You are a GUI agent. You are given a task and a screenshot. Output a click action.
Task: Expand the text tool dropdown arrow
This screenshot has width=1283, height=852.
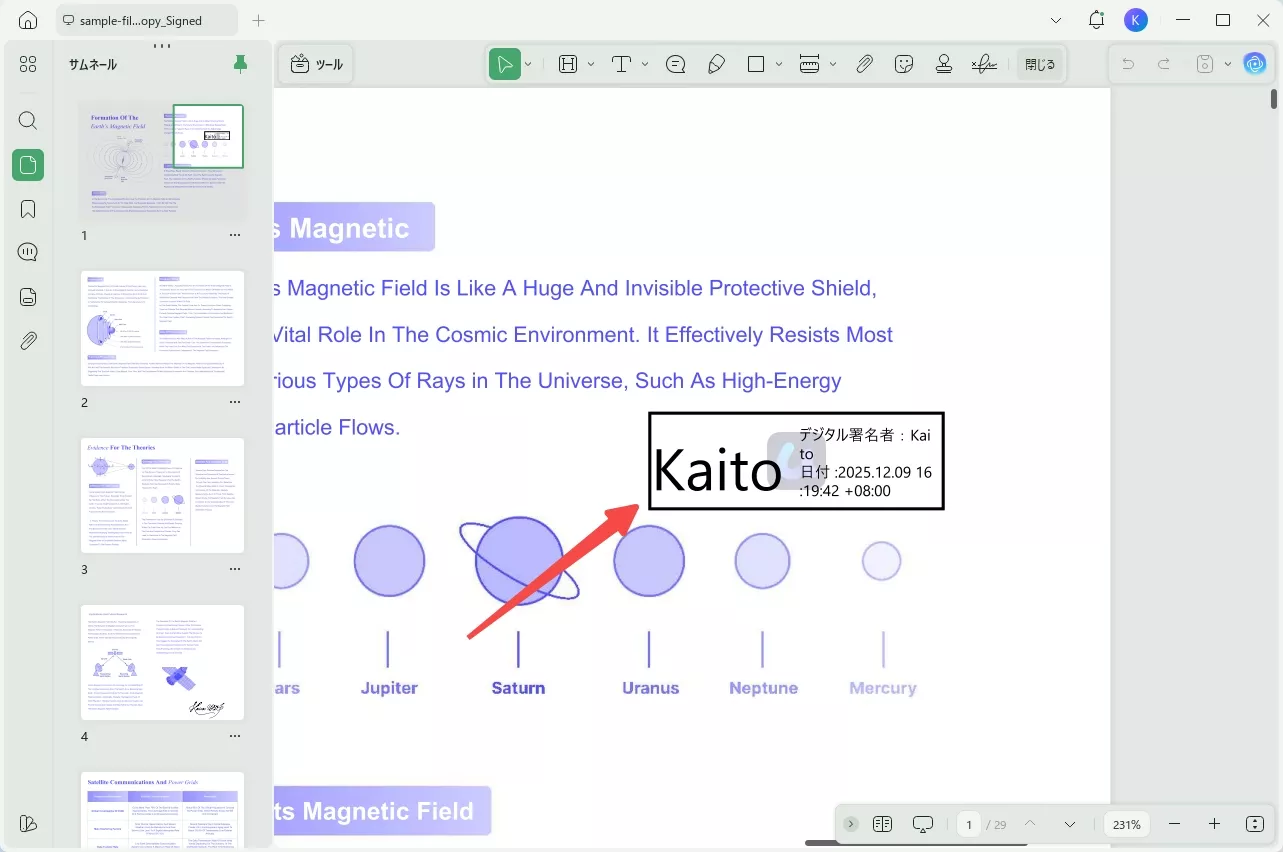click(645, 64)
